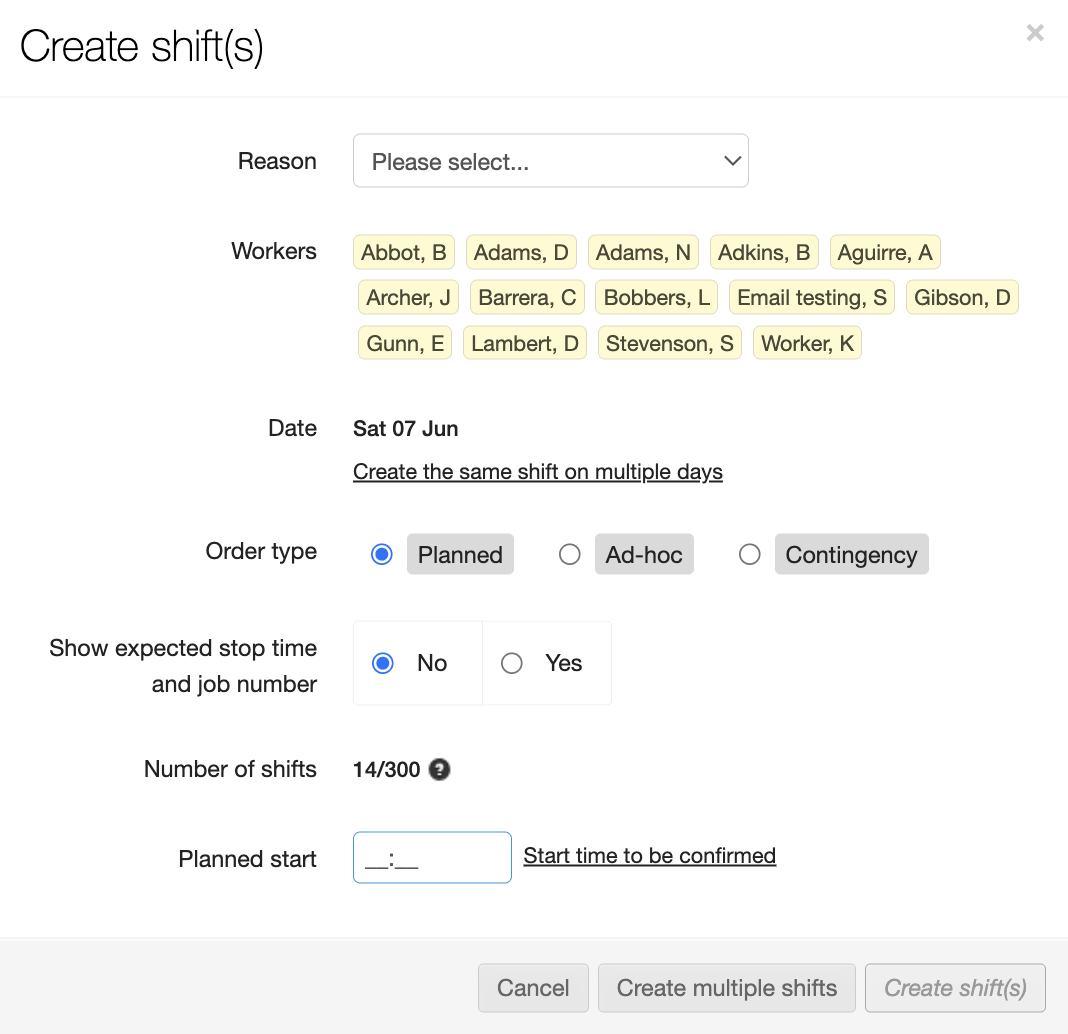
Task: Close the Create shift(s) dialog
Action: pyautogui.click(x=1035, y=33)
